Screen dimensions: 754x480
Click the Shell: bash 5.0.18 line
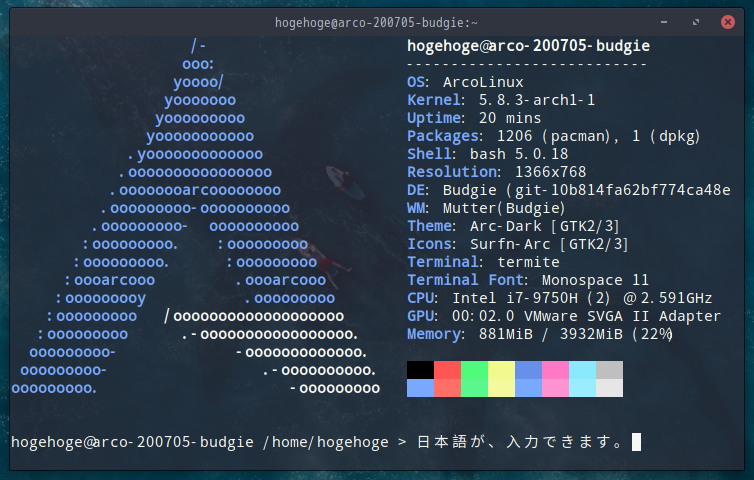pyautogui.click(x=488, y=154)
